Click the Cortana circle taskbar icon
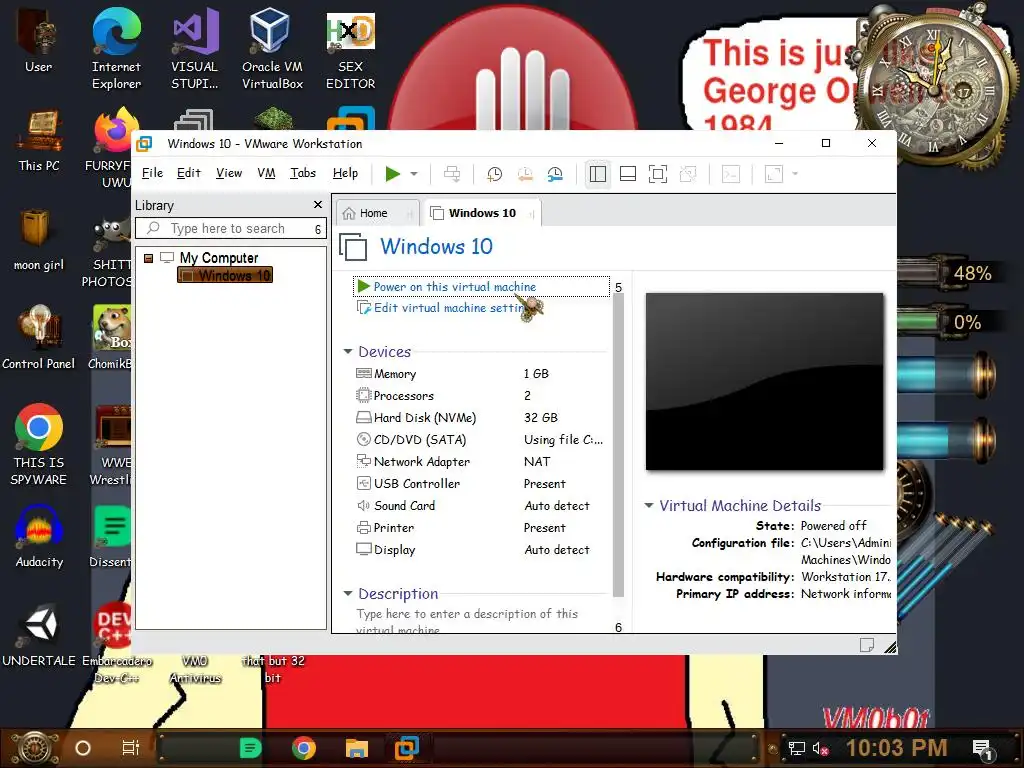 (83, 748)
